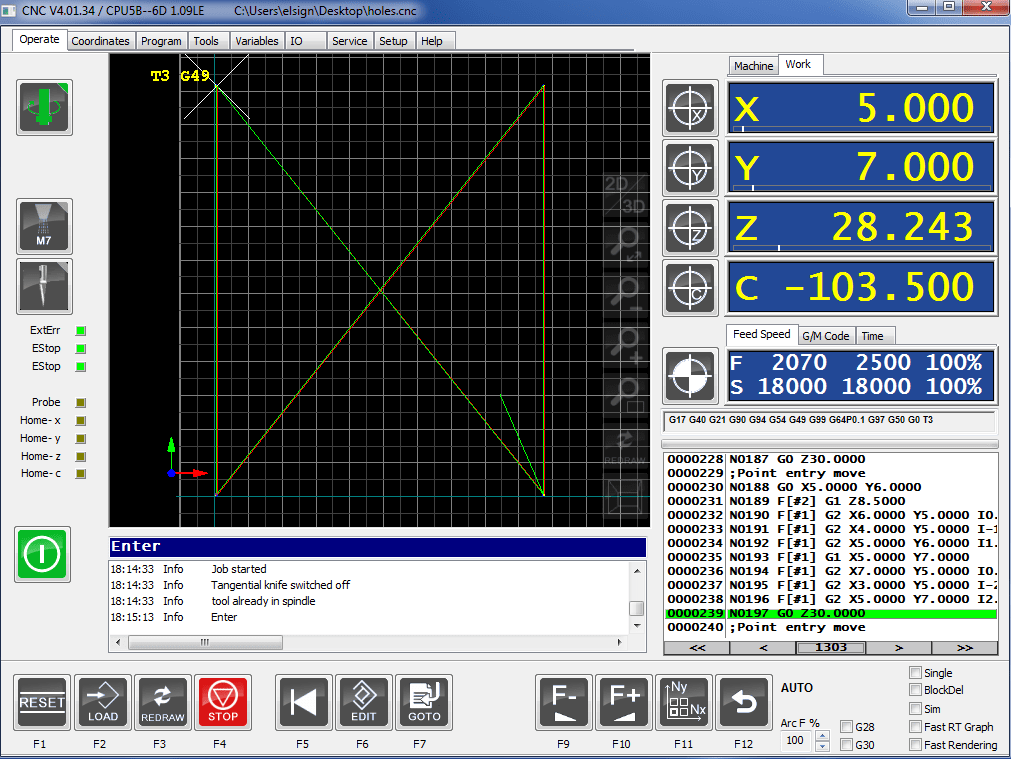Go back one line with < button
This screenshot has height=759, width=1011.
coord(763,647)
